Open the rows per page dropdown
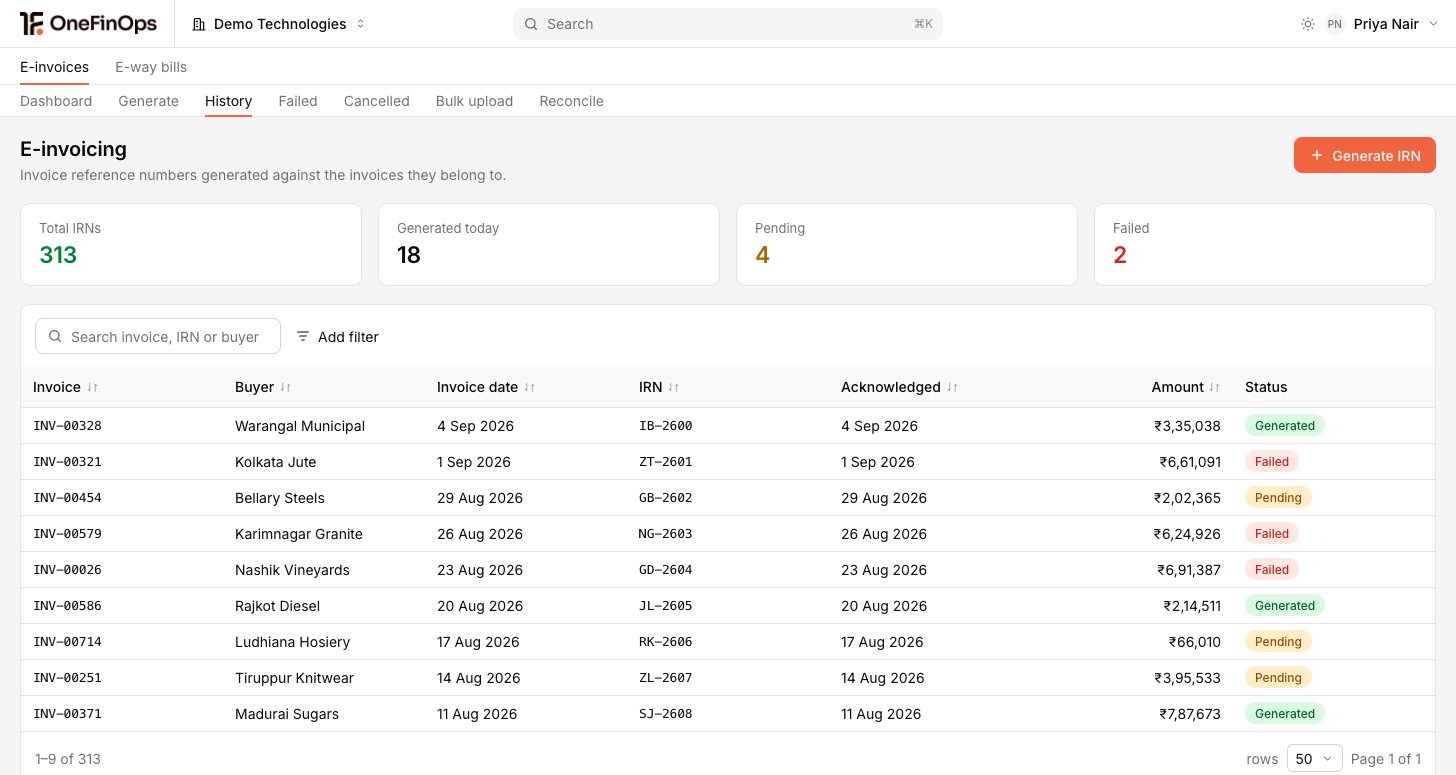Image resolution: width=1456 pixels, height=775 pixels. 1314,759
